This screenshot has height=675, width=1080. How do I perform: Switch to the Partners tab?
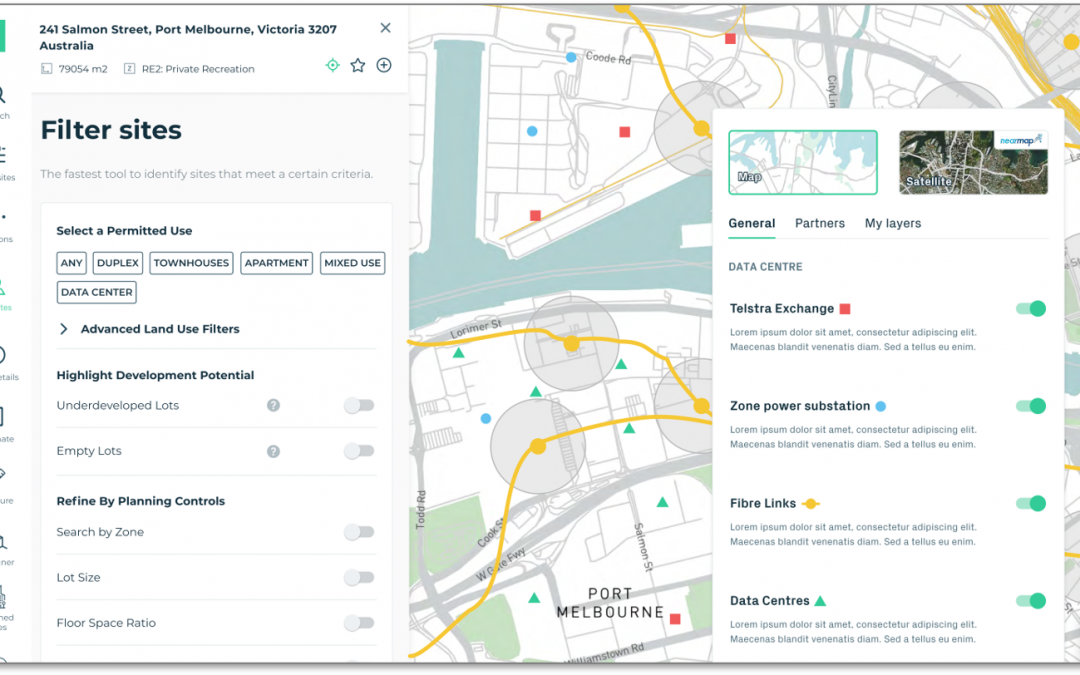pyautogui.click(x=820, y=223)
